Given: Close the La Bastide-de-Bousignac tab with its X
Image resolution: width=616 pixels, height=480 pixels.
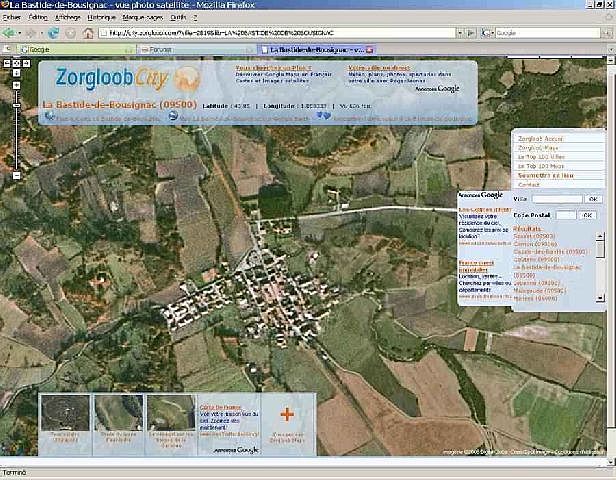Looking at the screenshot, I should tap(369, 50).
